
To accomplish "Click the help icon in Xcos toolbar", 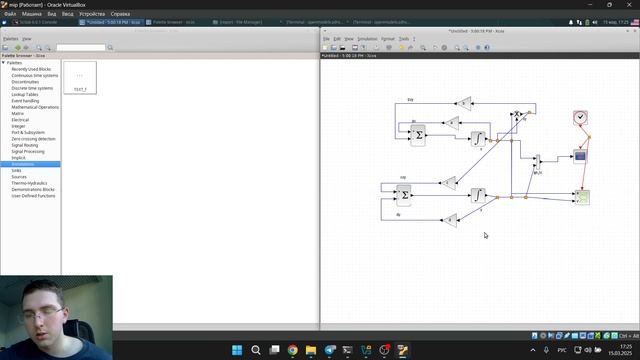I will (487, 48).
